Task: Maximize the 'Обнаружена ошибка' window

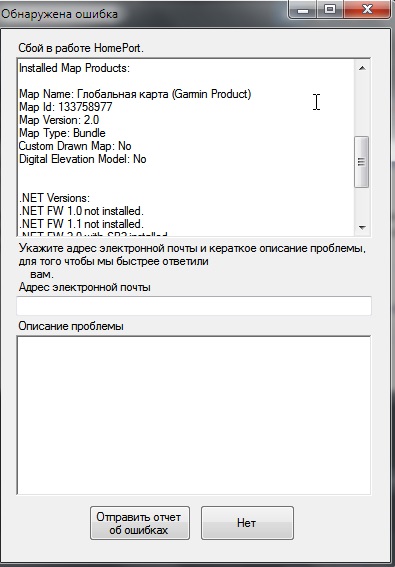Action: pos(330,10)
